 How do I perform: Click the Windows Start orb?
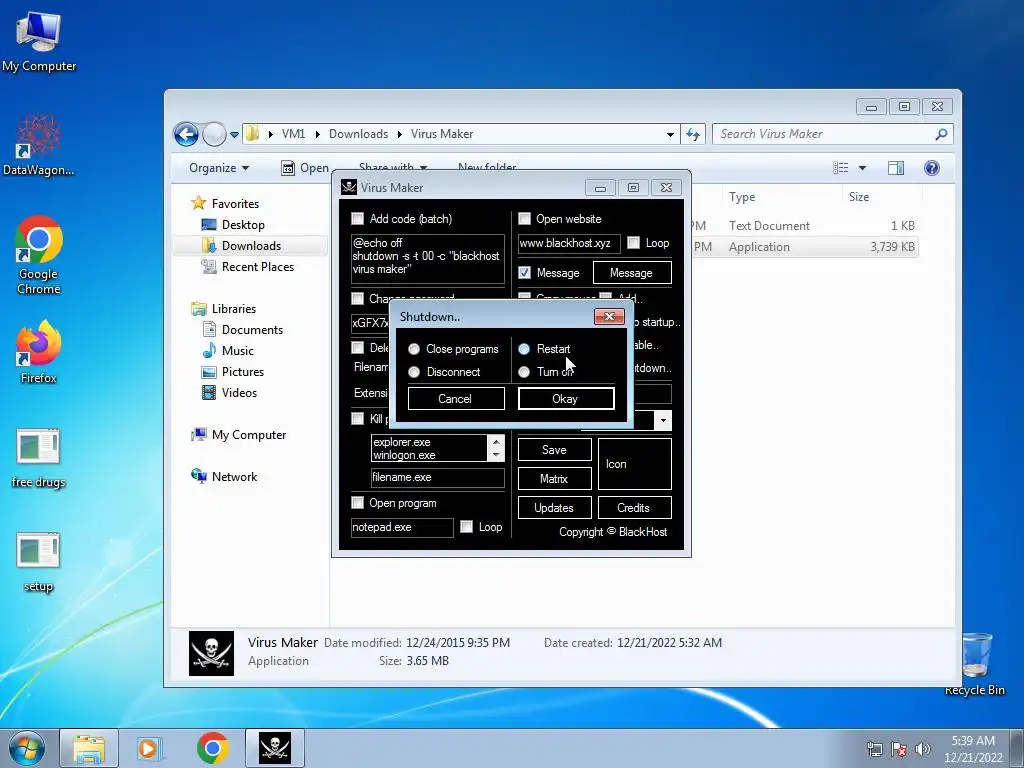[27, 748]
